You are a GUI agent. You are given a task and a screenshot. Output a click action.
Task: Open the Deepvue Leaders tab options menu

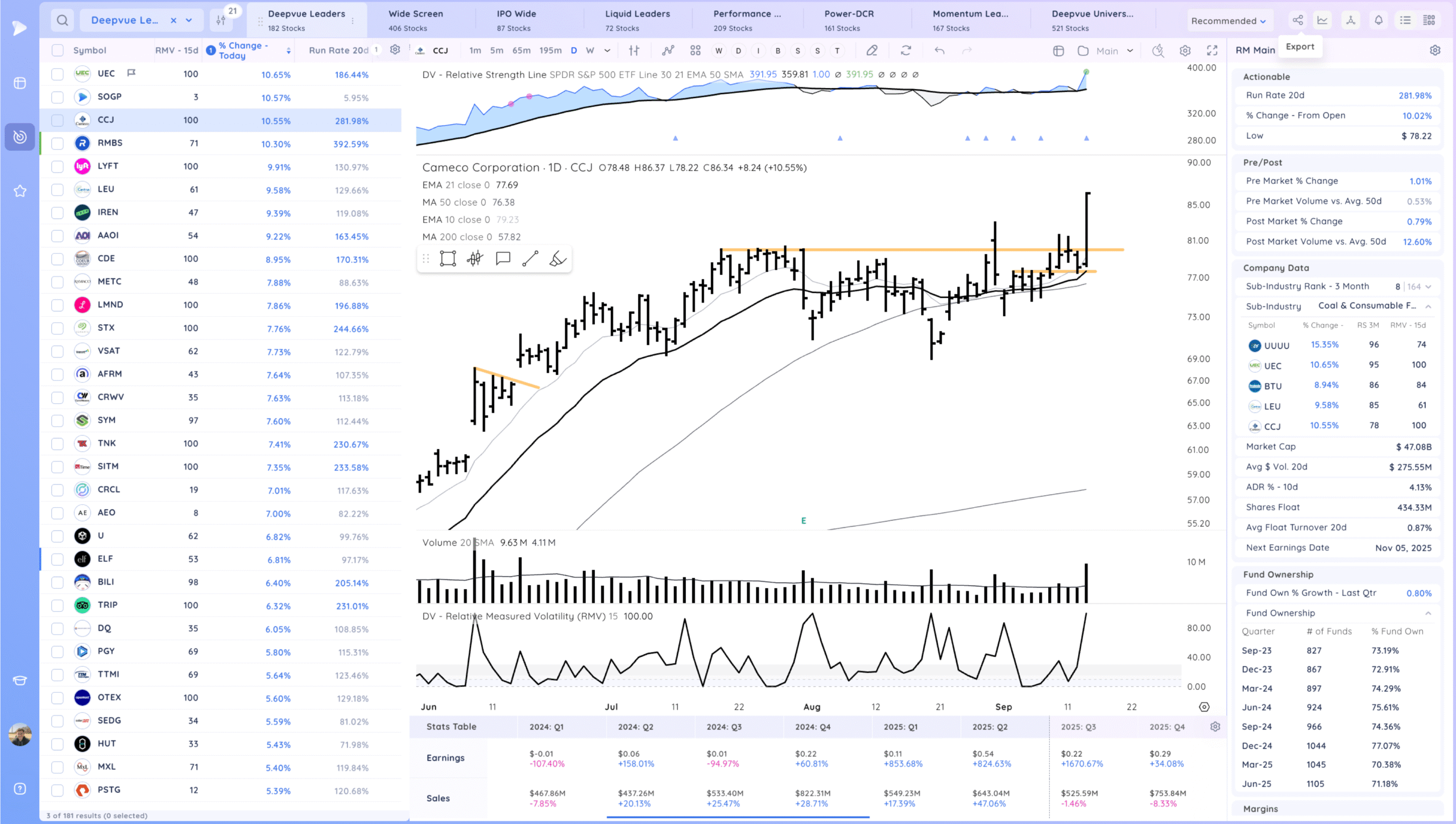point(353,20)
